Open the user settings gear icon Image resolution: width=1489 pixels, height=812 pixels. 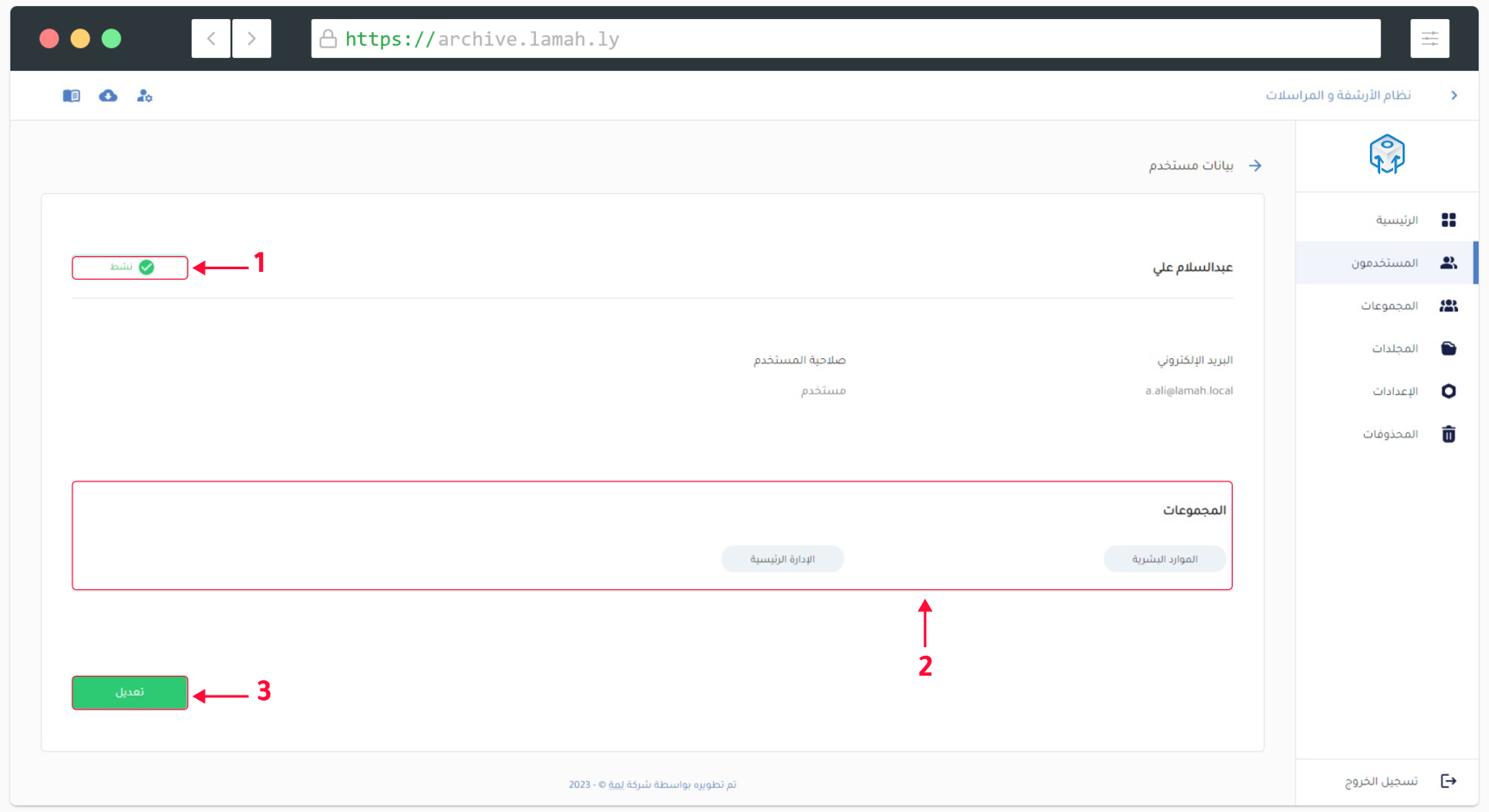pos(144,96)
